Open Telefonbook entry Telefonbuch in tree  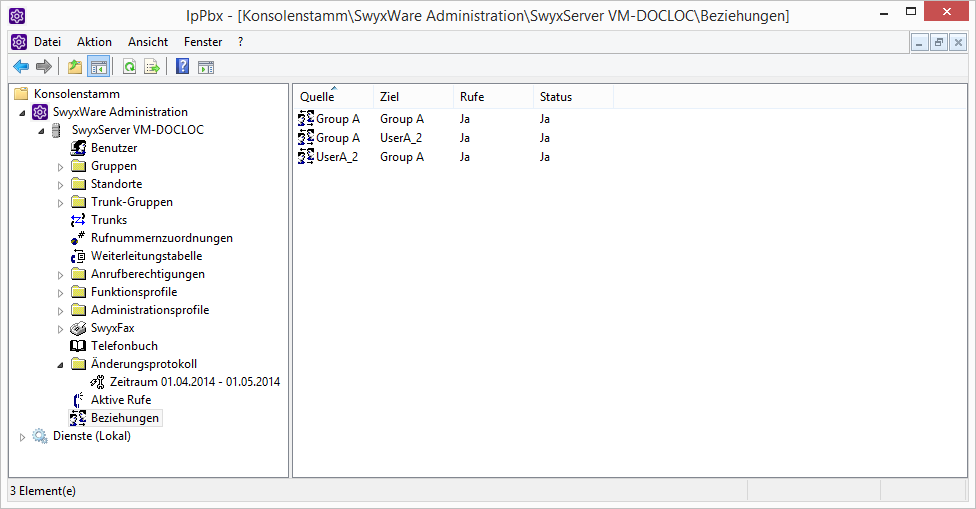(124, 346)
